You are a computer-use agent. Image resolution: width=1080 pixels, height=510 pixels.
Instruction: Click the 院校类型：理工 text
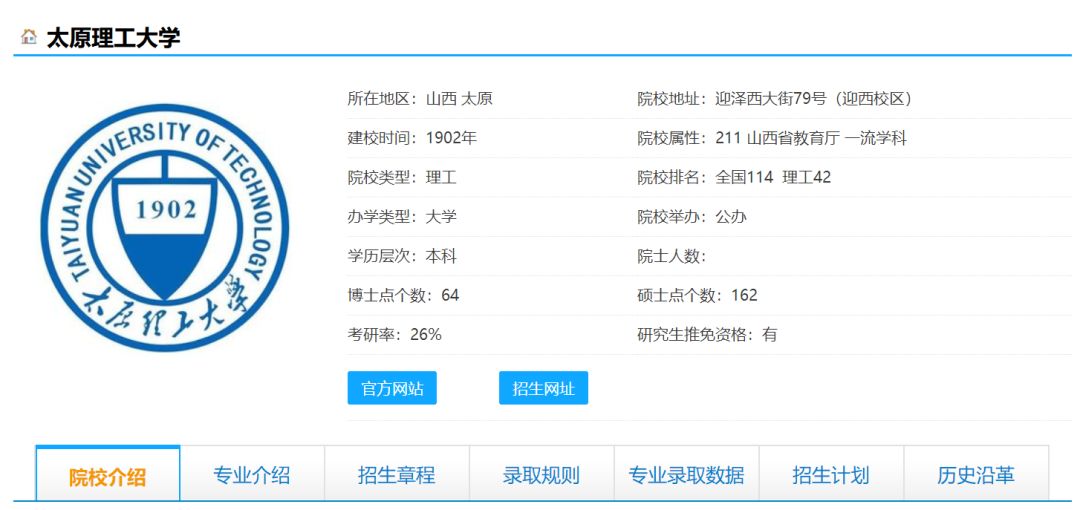coord(402,178)
